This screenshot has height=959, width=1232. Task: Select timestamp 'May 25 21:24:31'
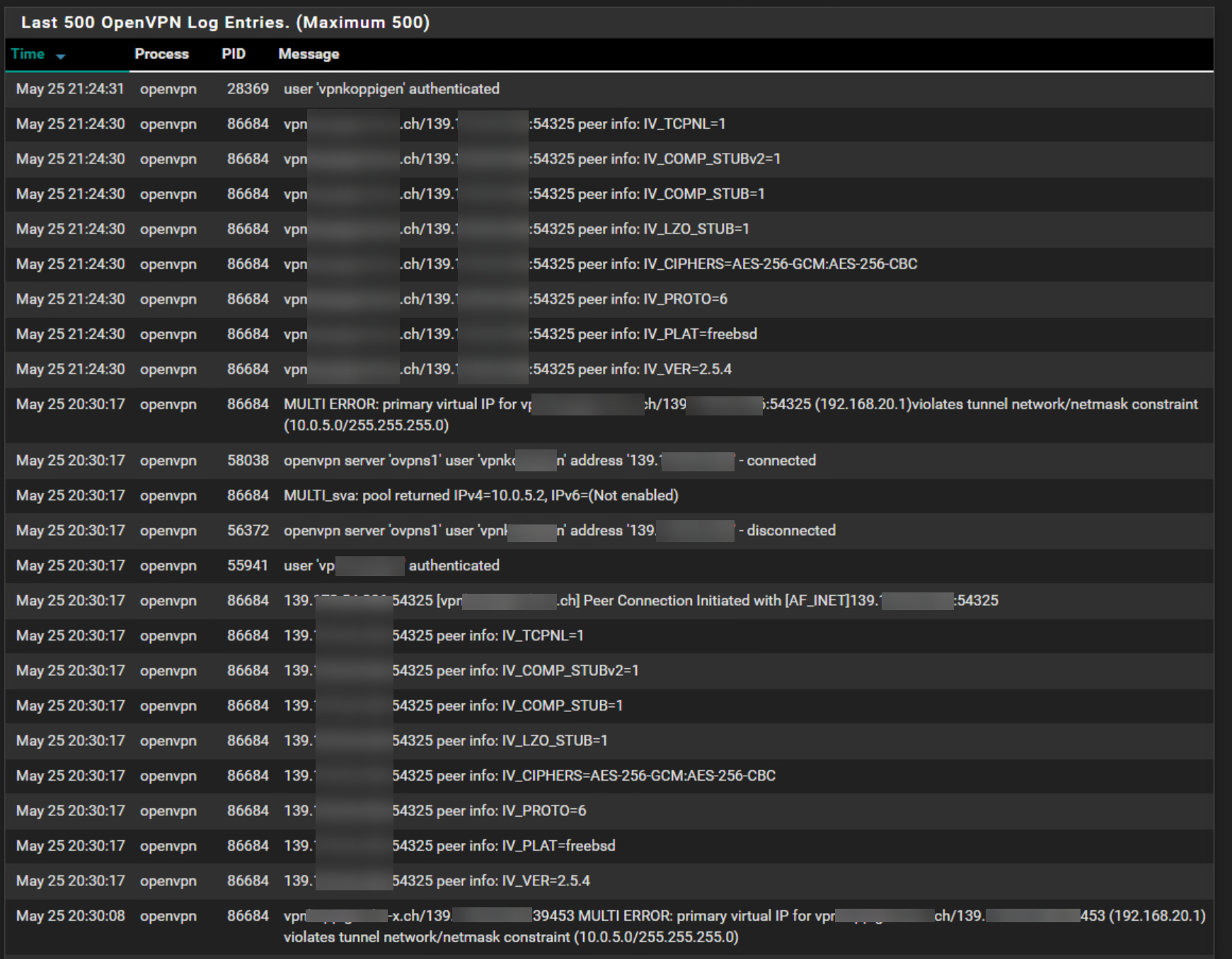70,89
